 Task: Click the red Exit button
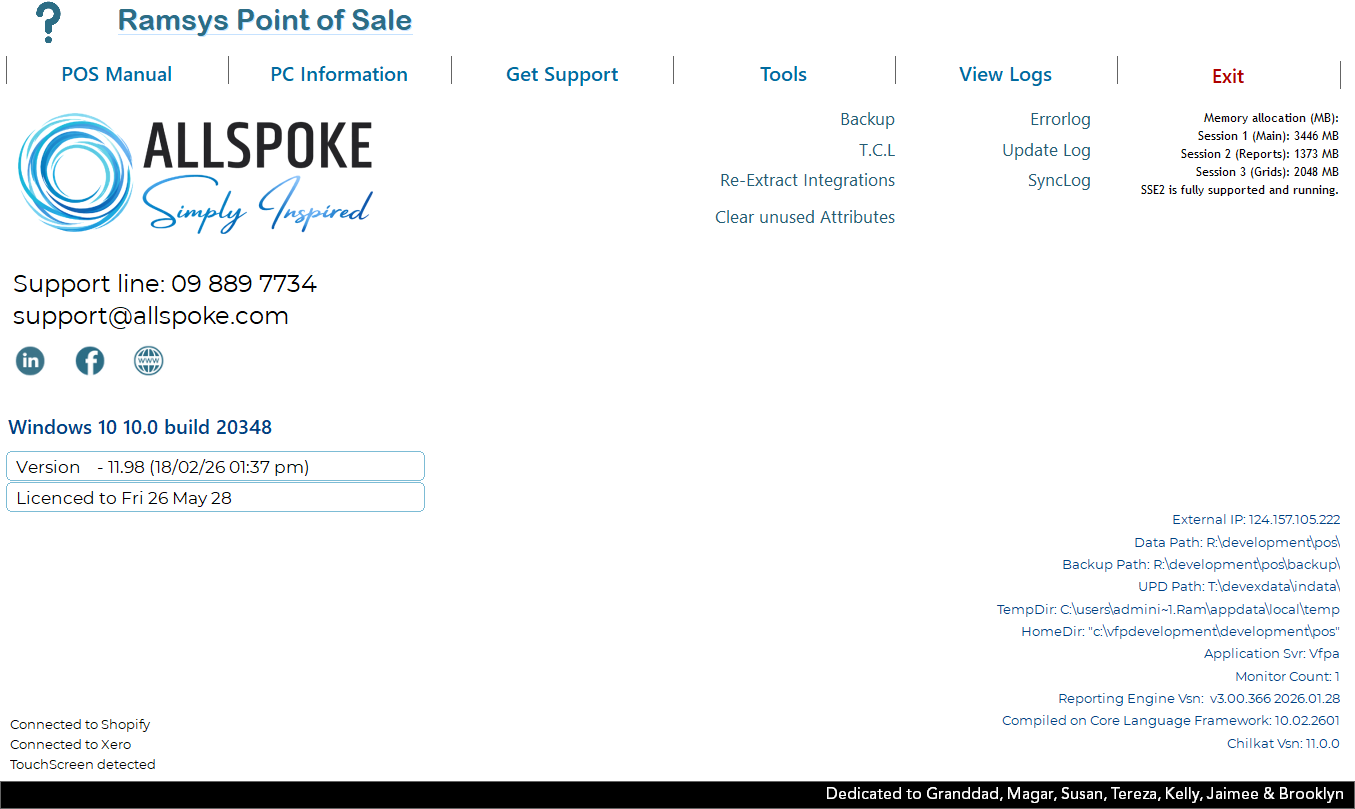1227,76
